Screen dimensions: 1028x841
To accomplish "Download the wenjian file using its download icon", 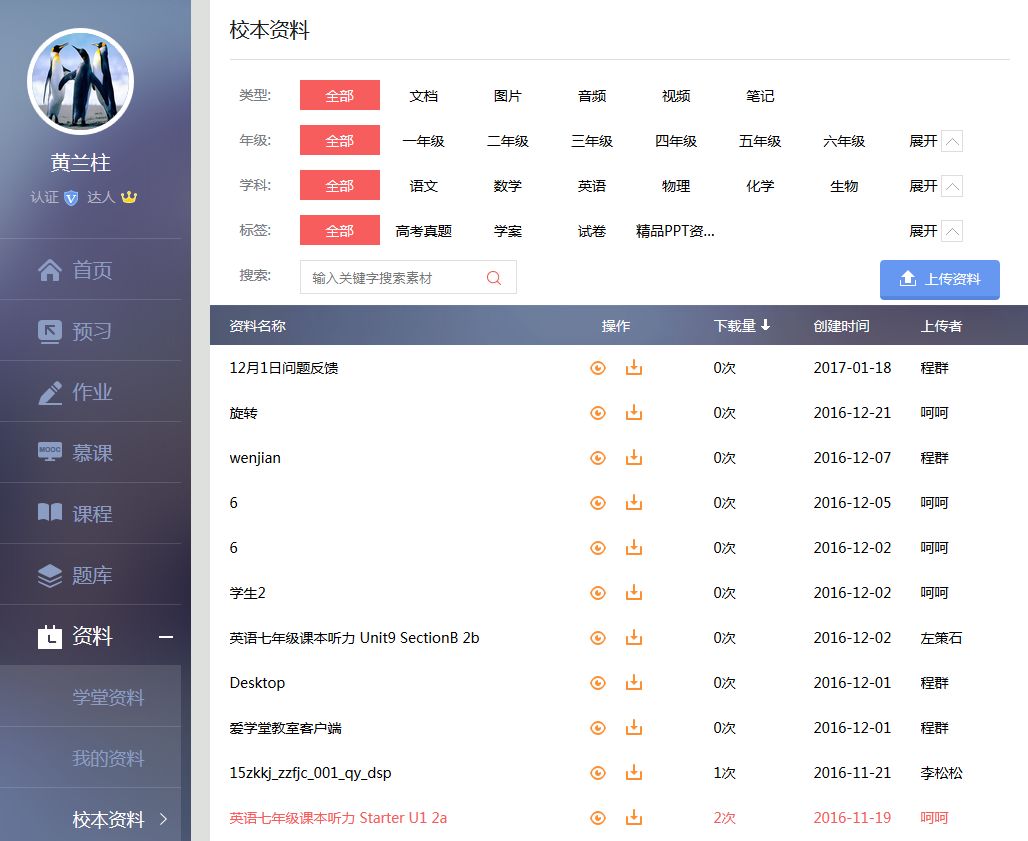I will (633, 457).
